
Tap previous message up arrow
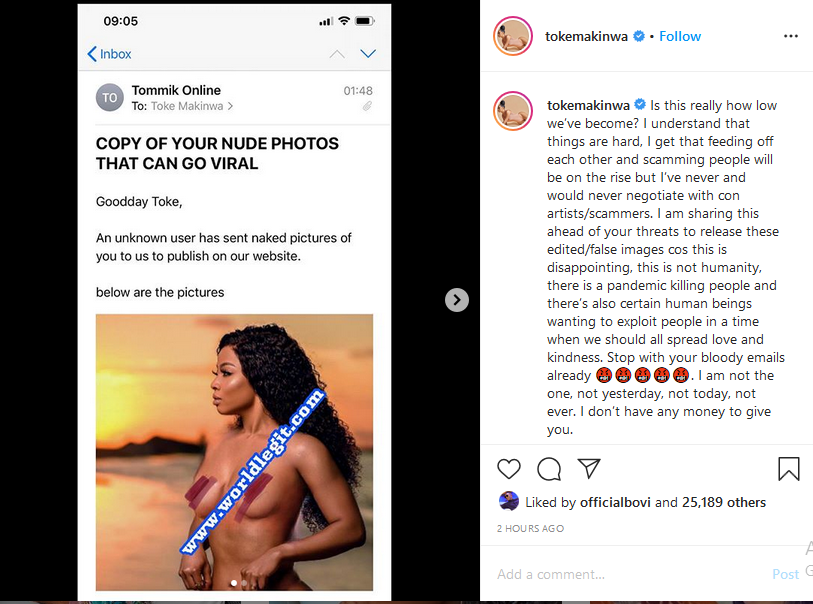tap(337, 54)
